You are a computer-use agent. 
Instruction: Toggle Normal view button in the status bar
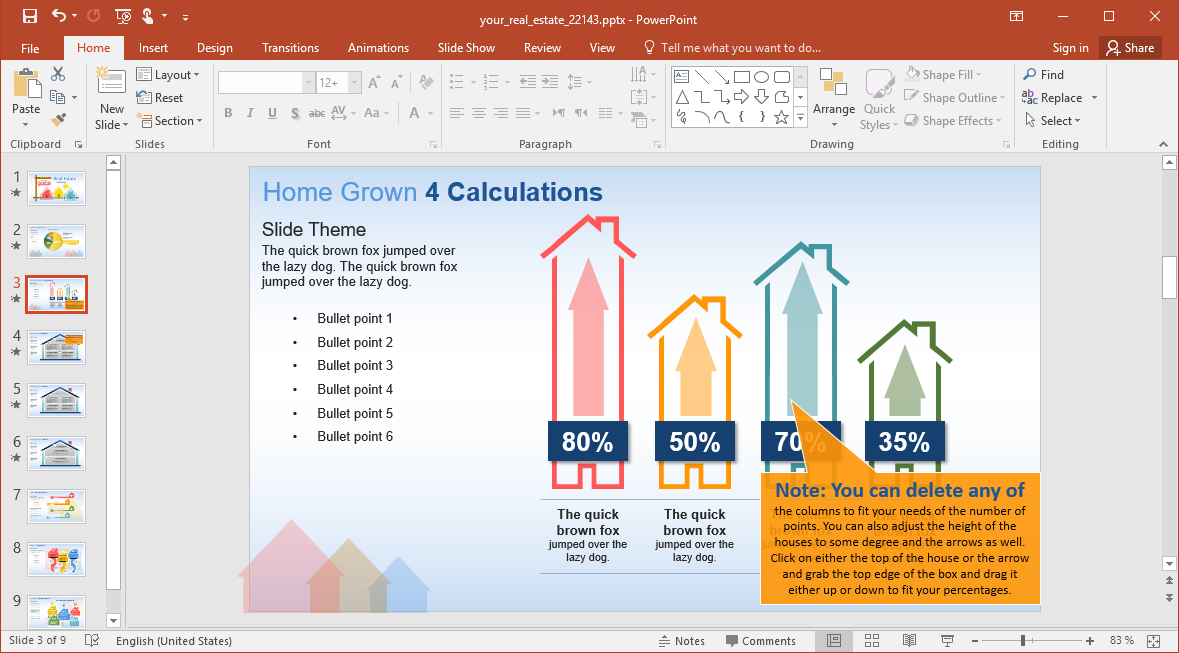point(834,641)
